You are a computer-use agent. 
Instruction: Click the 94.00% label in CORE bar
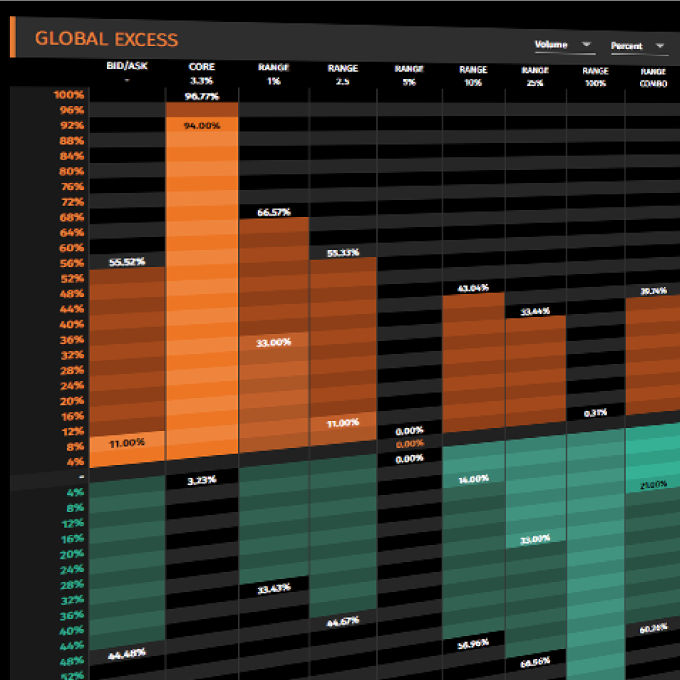[202, 126]
